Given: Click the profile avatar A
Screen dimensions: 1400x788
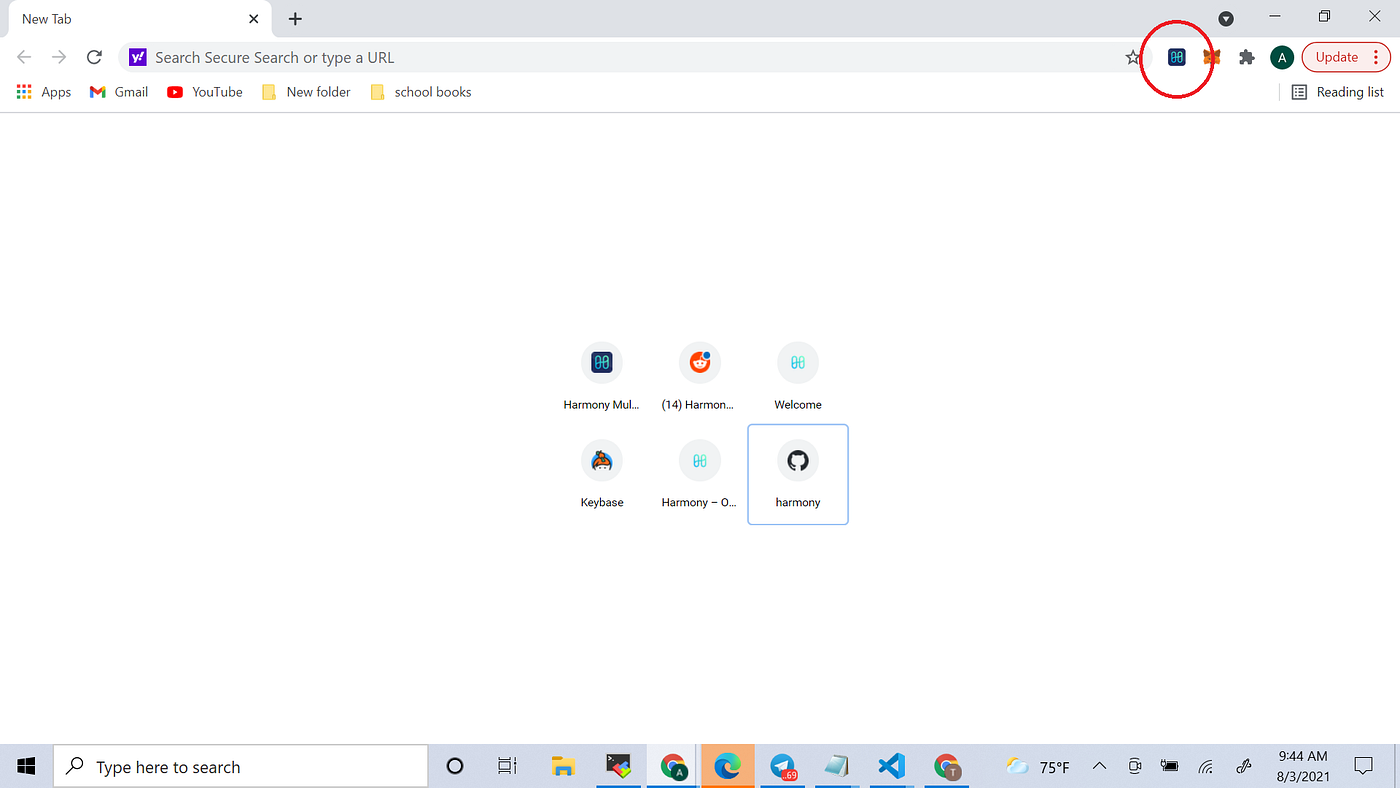Looking at the screenshot, I should point(1281,57).
